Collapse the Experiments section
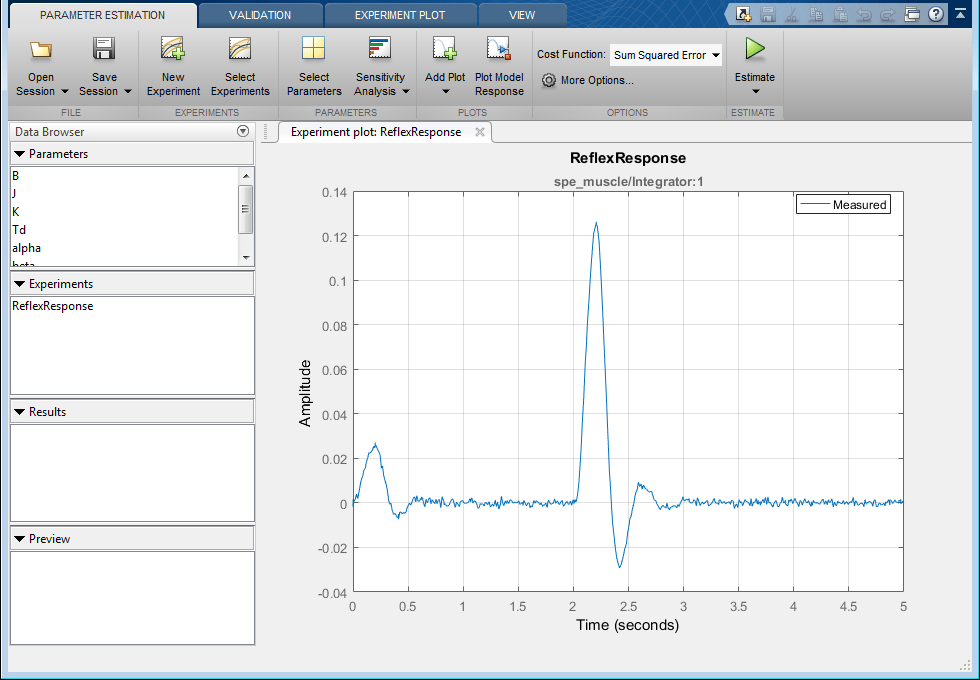 point(19,284)
